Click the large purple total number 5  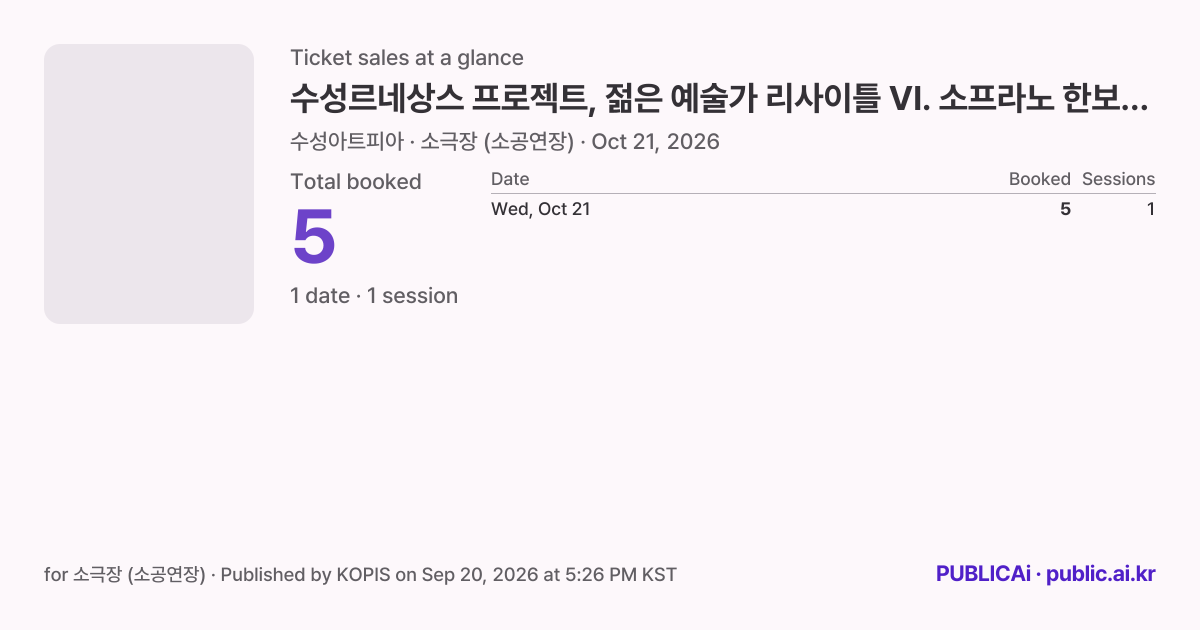pyautogui.click(x=314, y=237)
